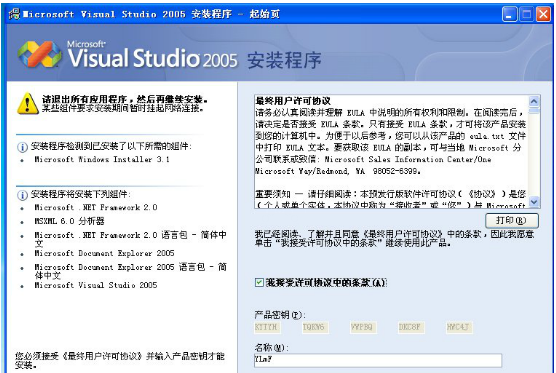The image size is (556, 373).
Task: Toggle the accept license terms checkbox
Action: click(259, 282)
